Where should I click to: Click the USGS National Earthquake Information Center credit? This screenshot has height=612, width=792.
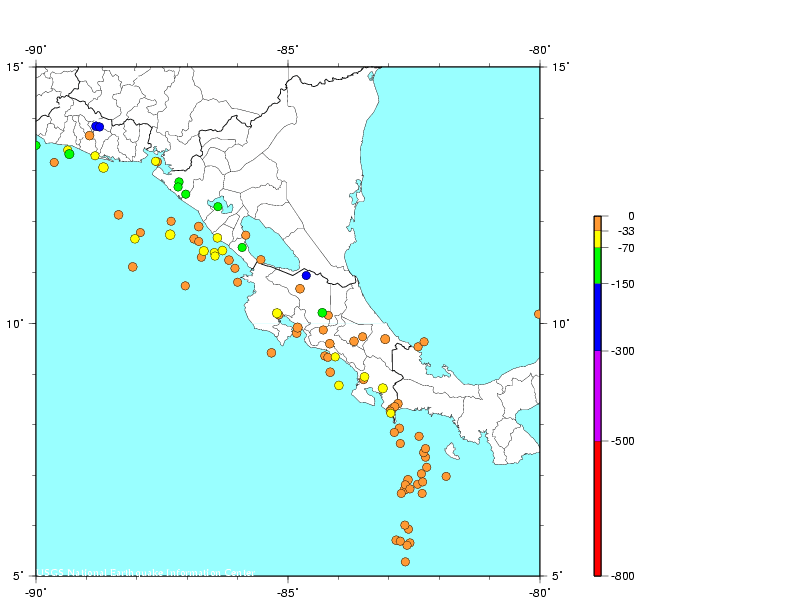point(147,573)
